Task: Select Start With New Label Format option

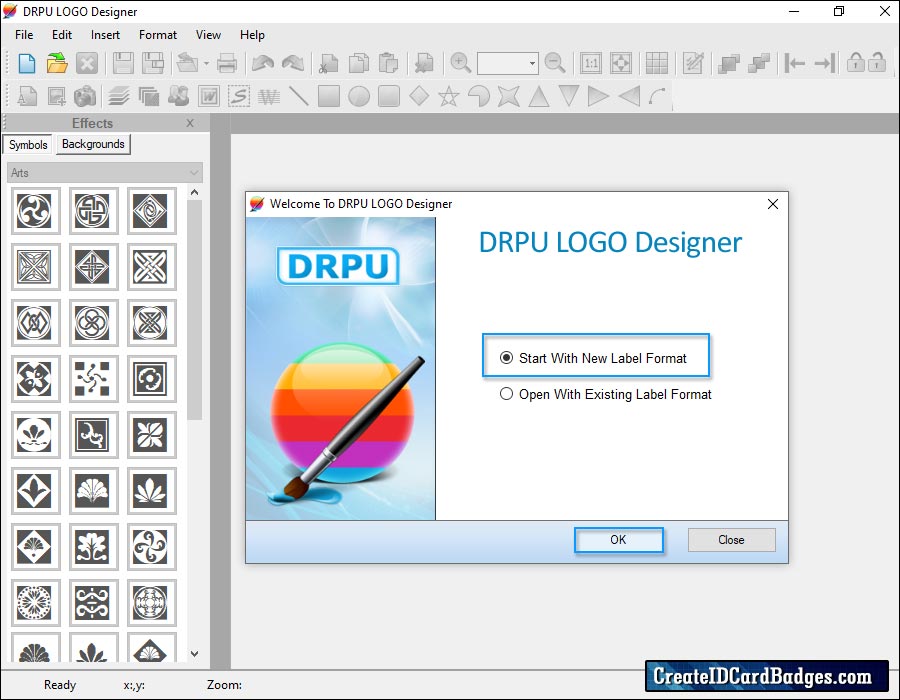Action: coord(595,358)
